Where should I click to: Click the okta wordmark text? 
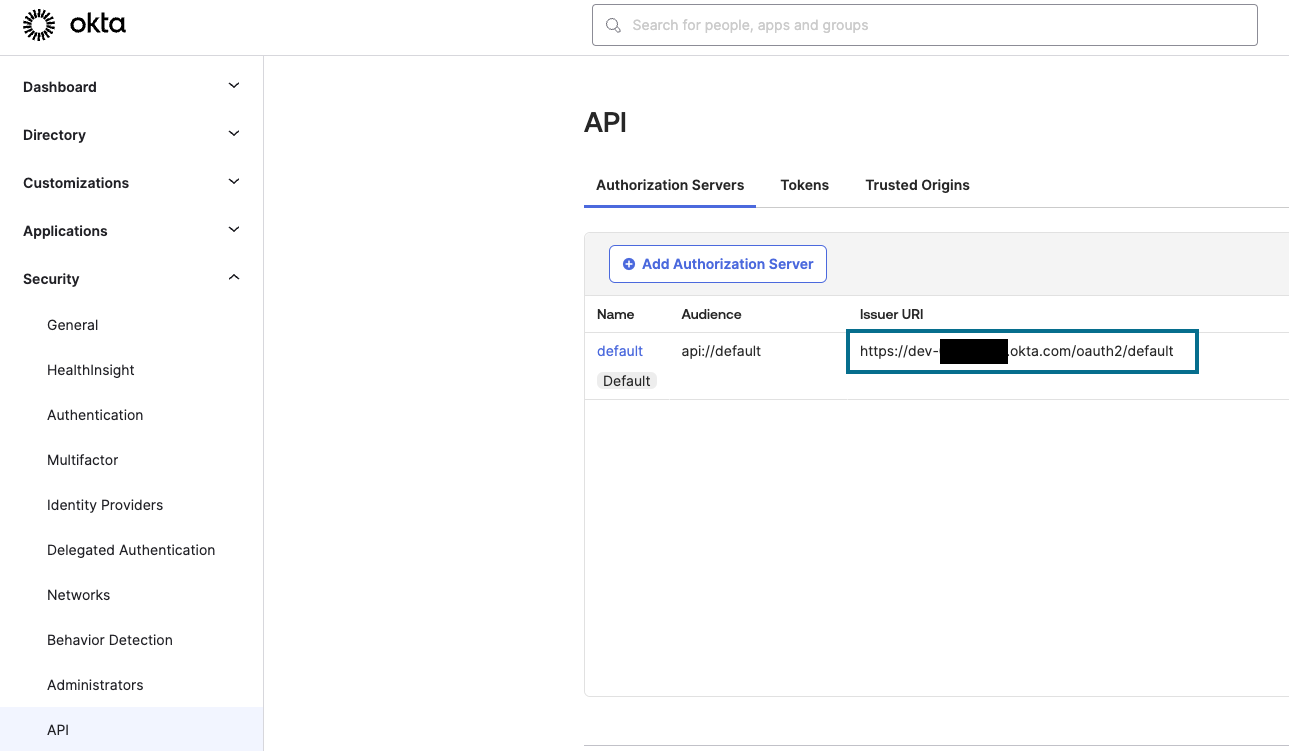click(x=98, y=25)
